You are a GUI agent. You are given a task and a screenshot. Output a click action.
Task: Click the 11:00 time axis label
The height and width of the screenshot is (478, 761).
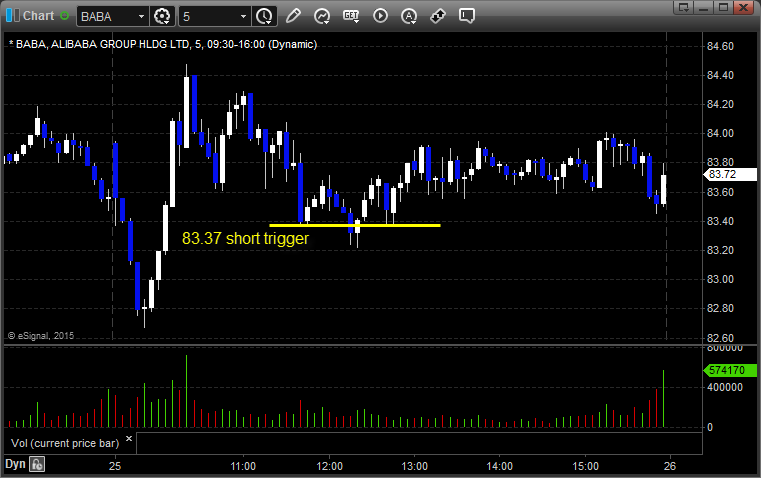tap(243, 466)
